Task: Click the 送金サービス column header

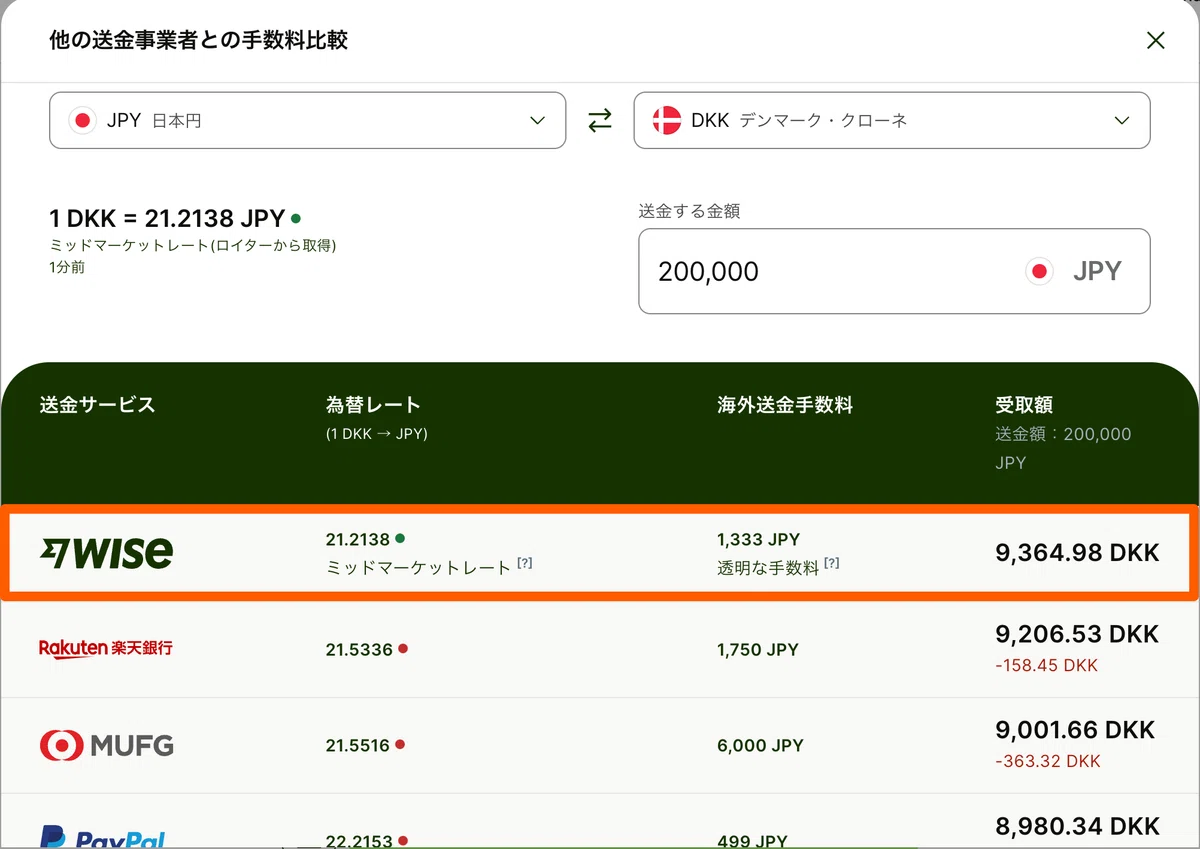Action: pyautogui.click(x=98, y=405)
